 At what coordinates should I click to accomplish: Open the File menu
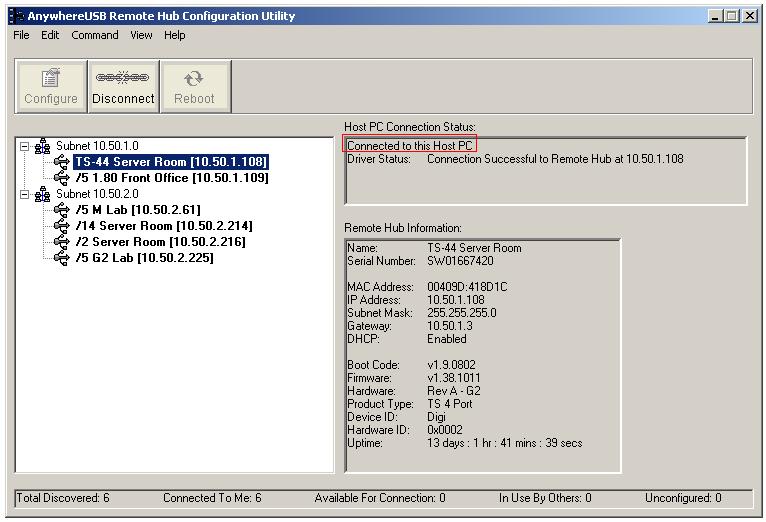[21, 35]
